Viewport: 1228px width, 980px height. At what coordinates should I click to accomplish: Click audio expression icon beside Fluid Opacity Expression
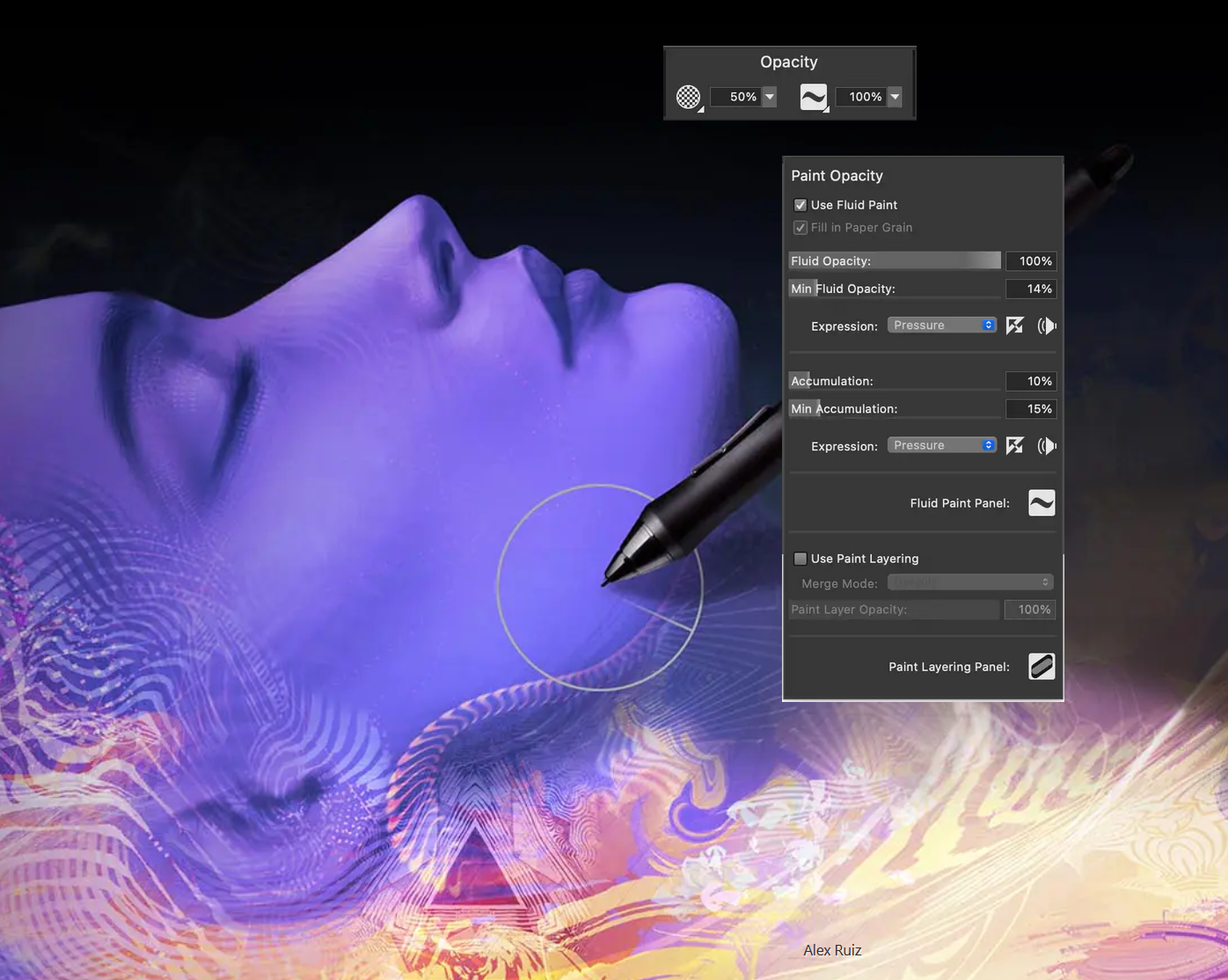click(x=1046, y=325)
